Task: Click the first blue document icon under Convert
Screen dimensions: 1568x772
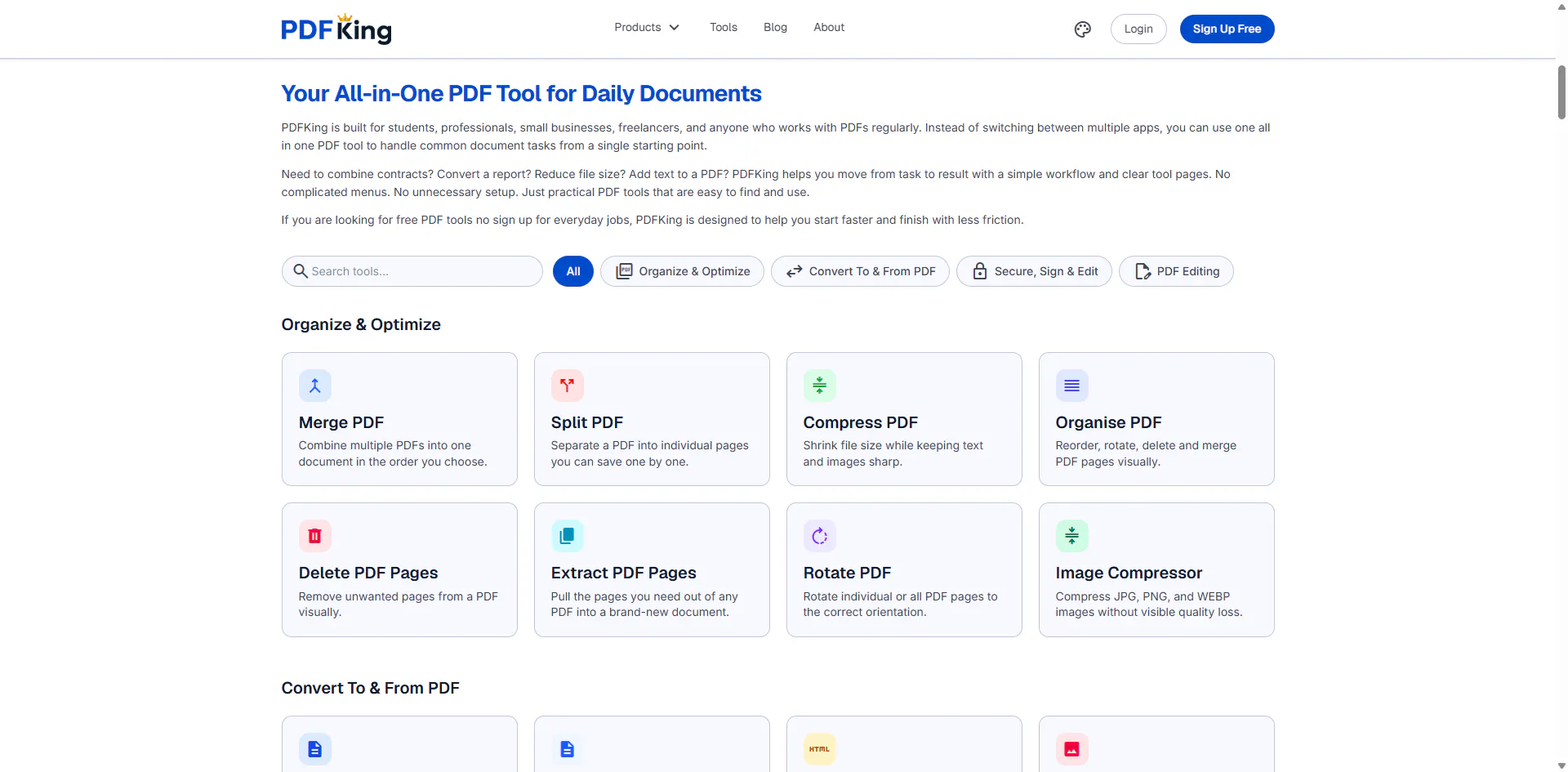Action: [314, 749]
